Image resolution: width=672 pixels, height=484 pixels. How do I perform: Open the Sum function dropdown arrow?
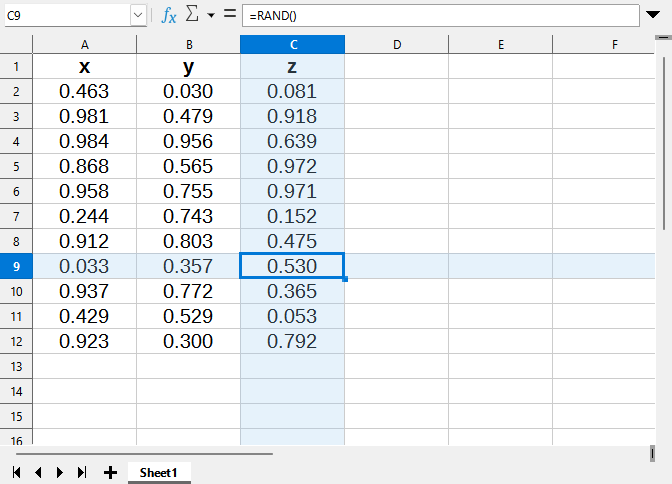point(211,17)
